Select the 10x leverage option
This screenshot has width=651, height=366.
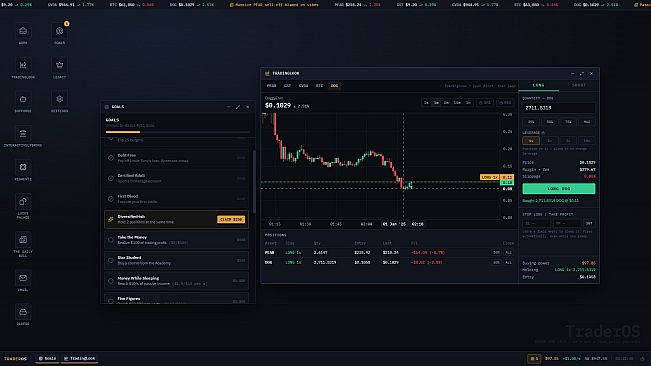(x=587, y=141)
